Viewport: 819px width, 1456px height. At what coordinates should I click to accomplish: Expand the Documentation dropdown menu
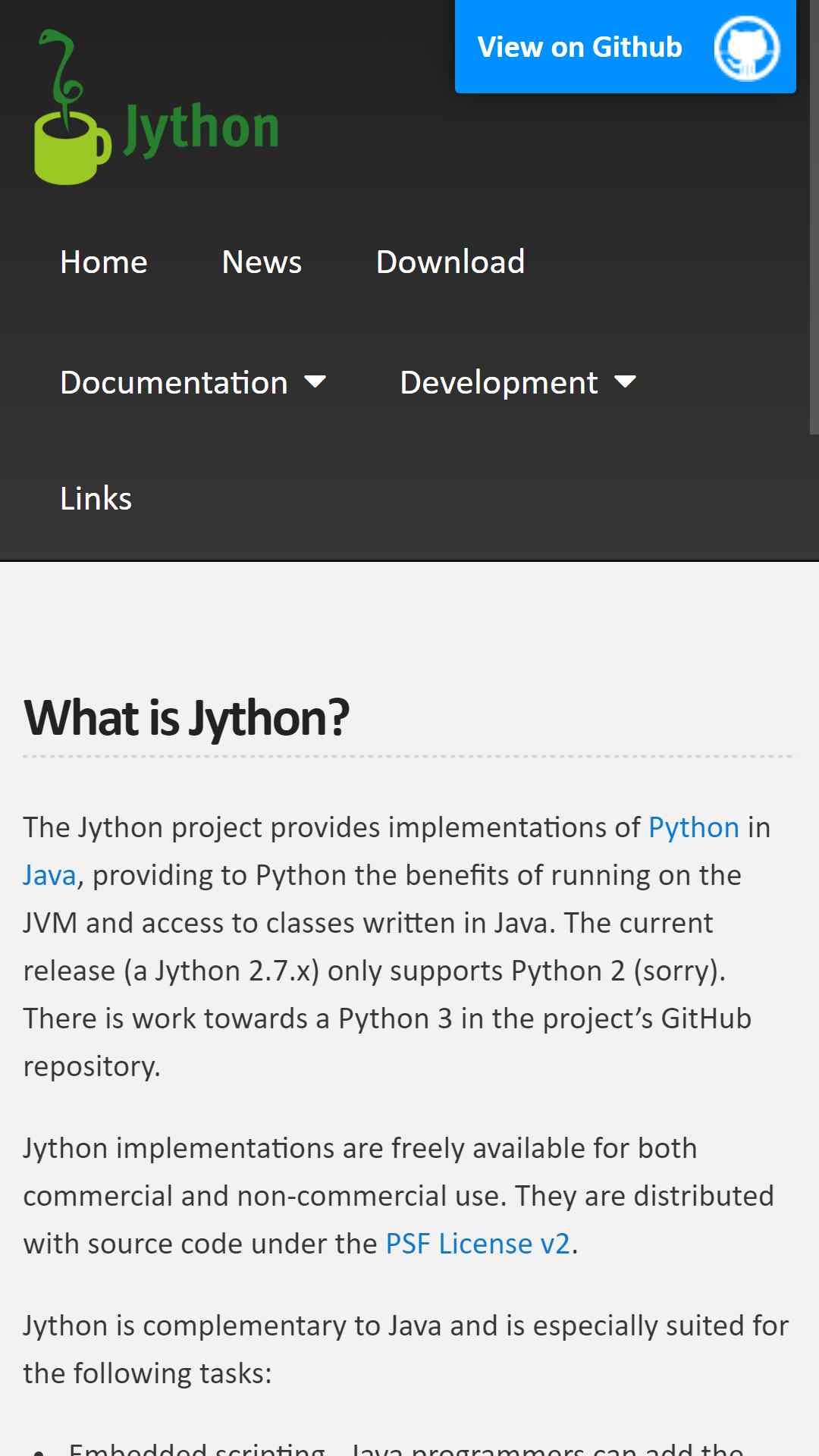pos(193,382)
